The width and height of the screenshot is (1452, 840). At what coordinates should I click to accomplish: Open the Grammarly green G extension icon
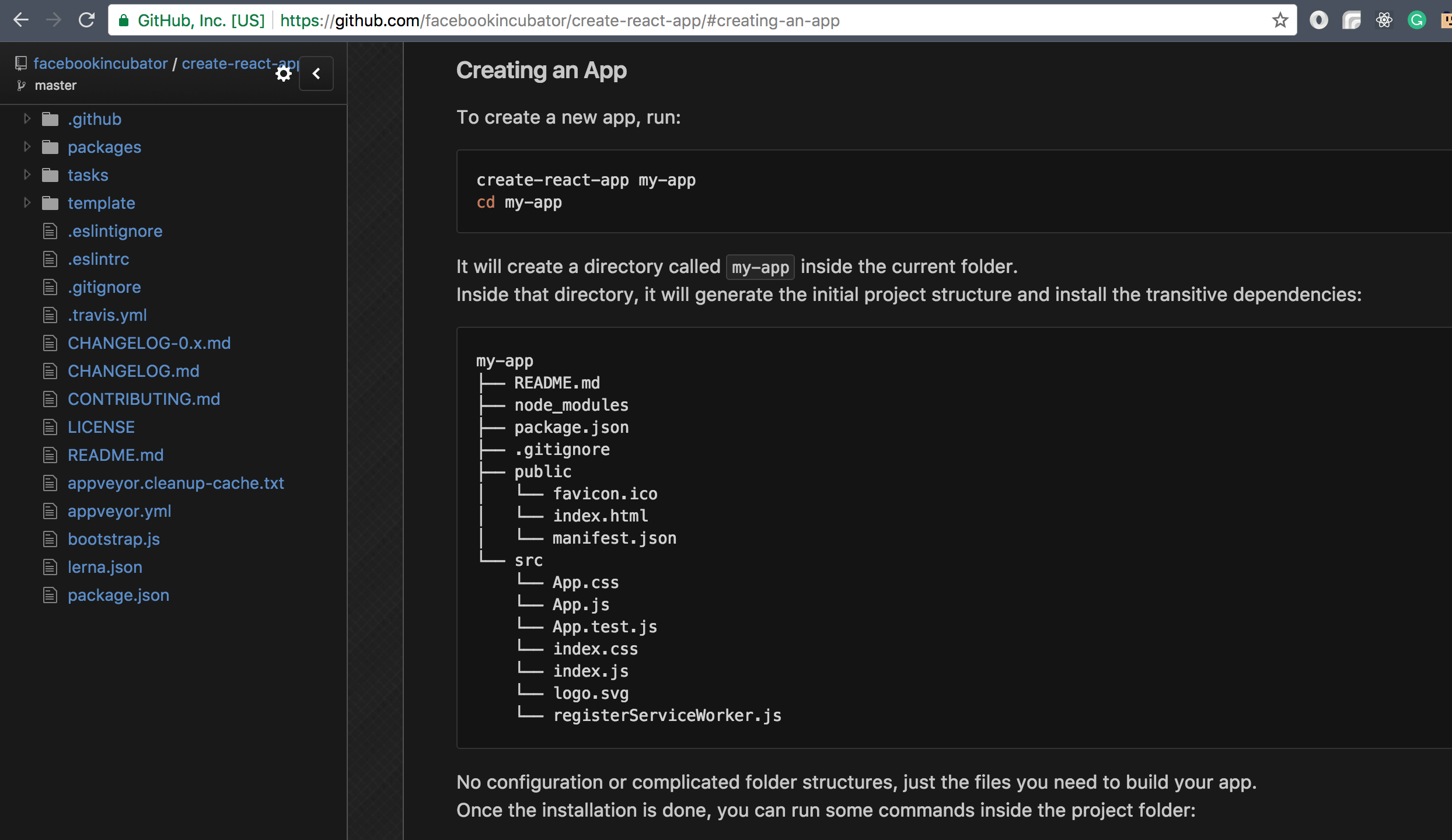point(1416,20)
